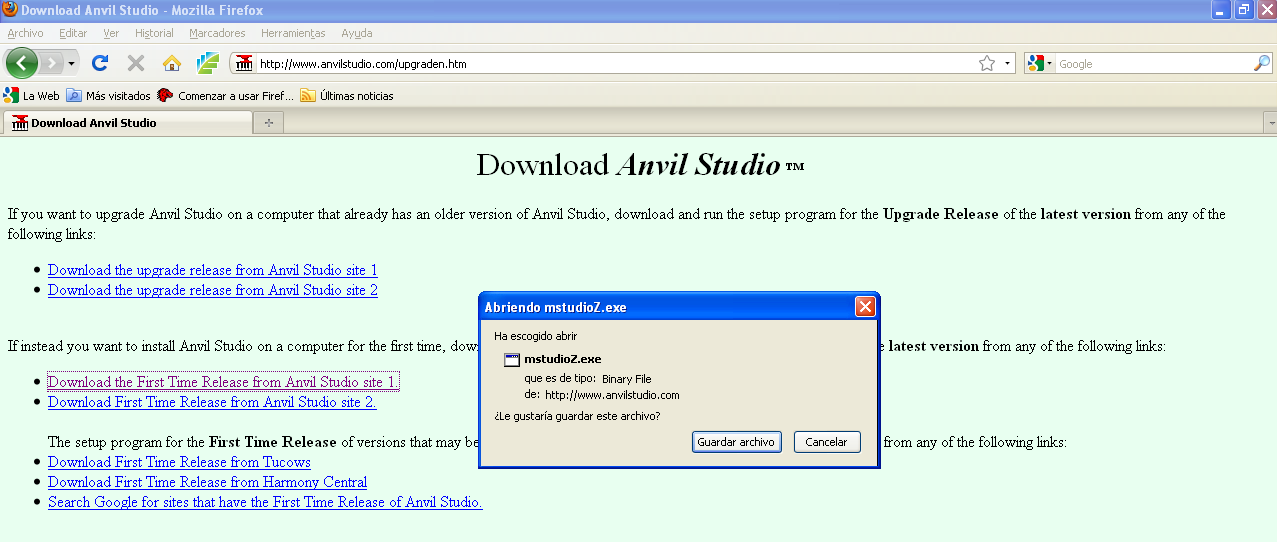Restore down the Firefox window
The width and height of the screenshot is (1277, 542).
point(1243,10)
